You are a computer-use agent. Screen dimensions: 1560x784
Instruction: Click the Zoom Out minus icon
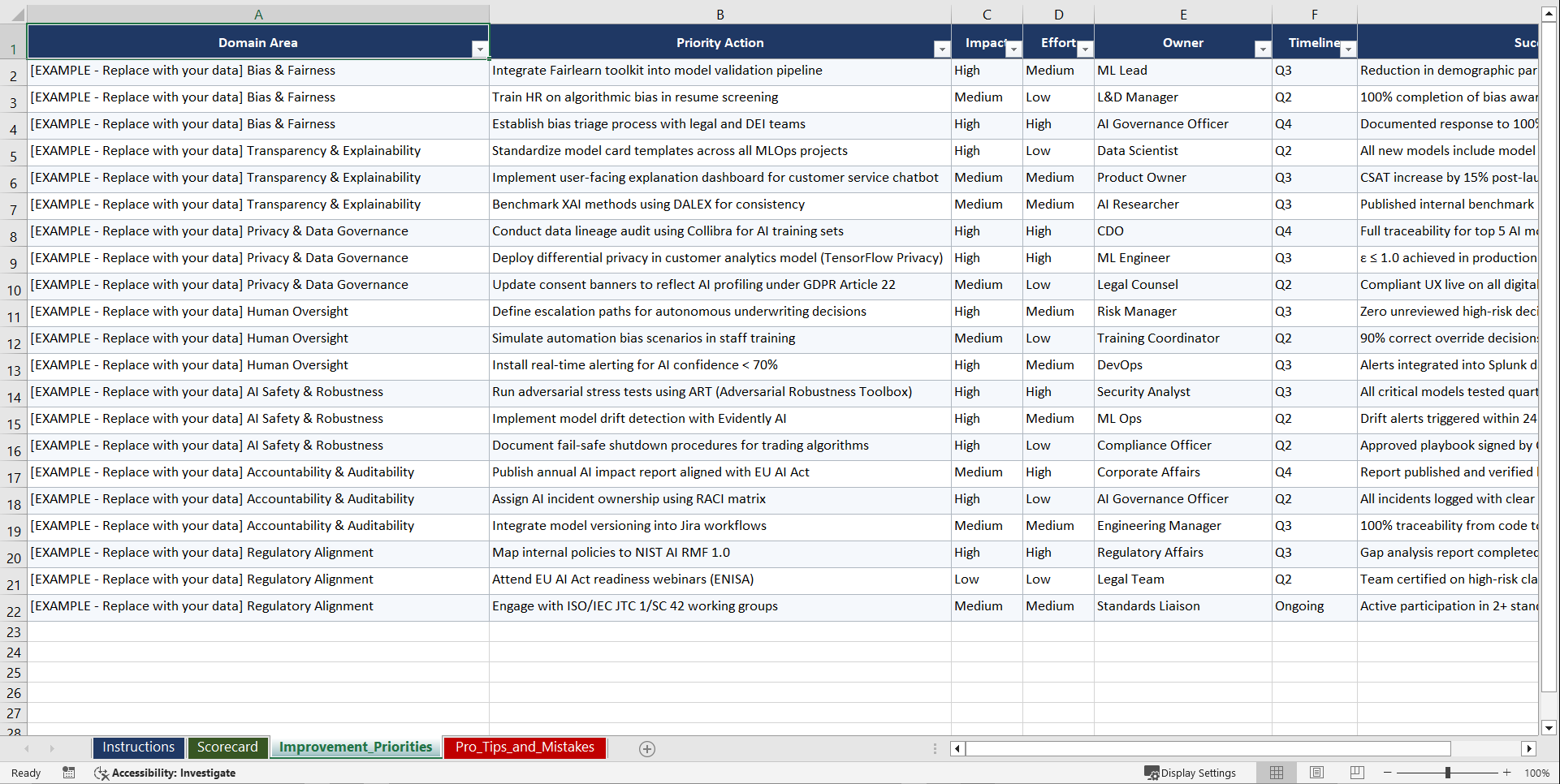(1387, 773)
